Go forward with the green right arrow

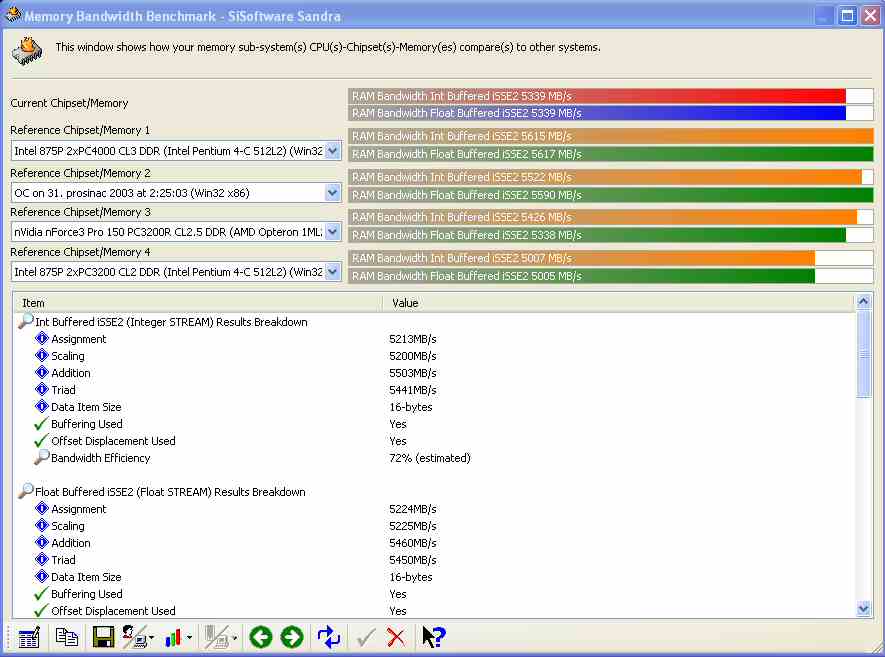click(x=292, y=637)
